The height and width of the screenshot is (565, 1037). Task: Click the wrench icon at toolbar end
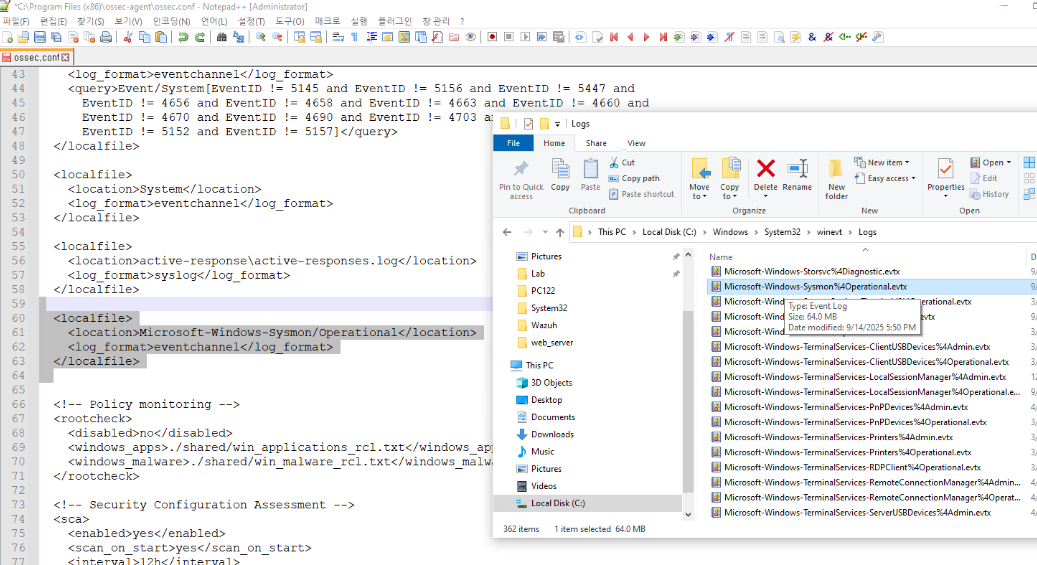click(878, 37)
